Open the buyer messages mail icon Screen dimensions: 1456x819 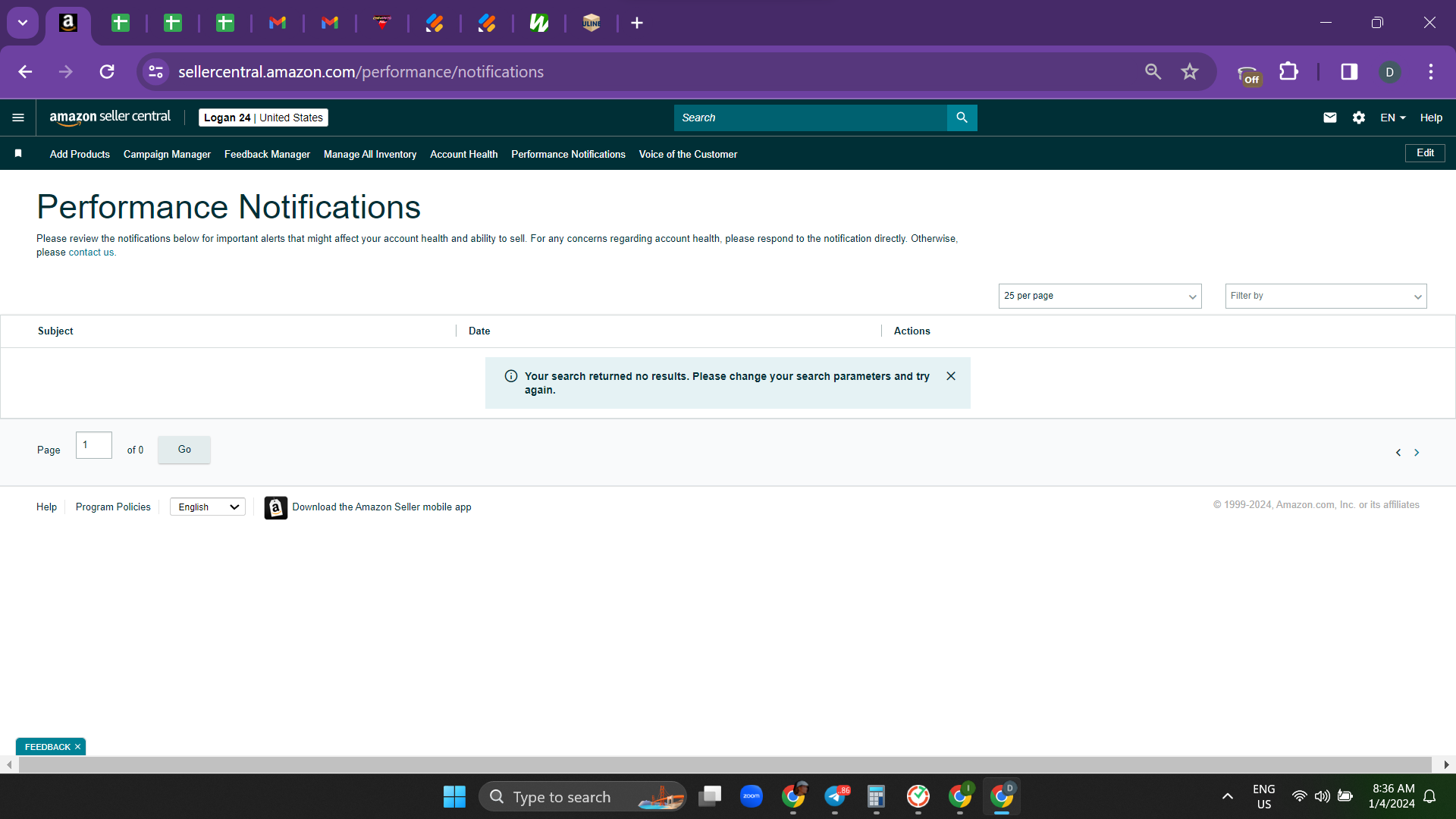click(x=1330, y=118)
